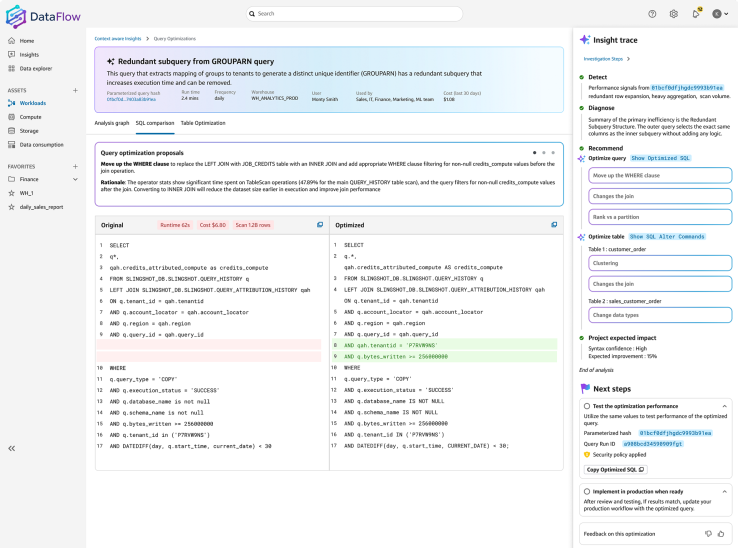Select the Change data types option
Viewport: 738px width, 548px height.
[x=660, y=315]
